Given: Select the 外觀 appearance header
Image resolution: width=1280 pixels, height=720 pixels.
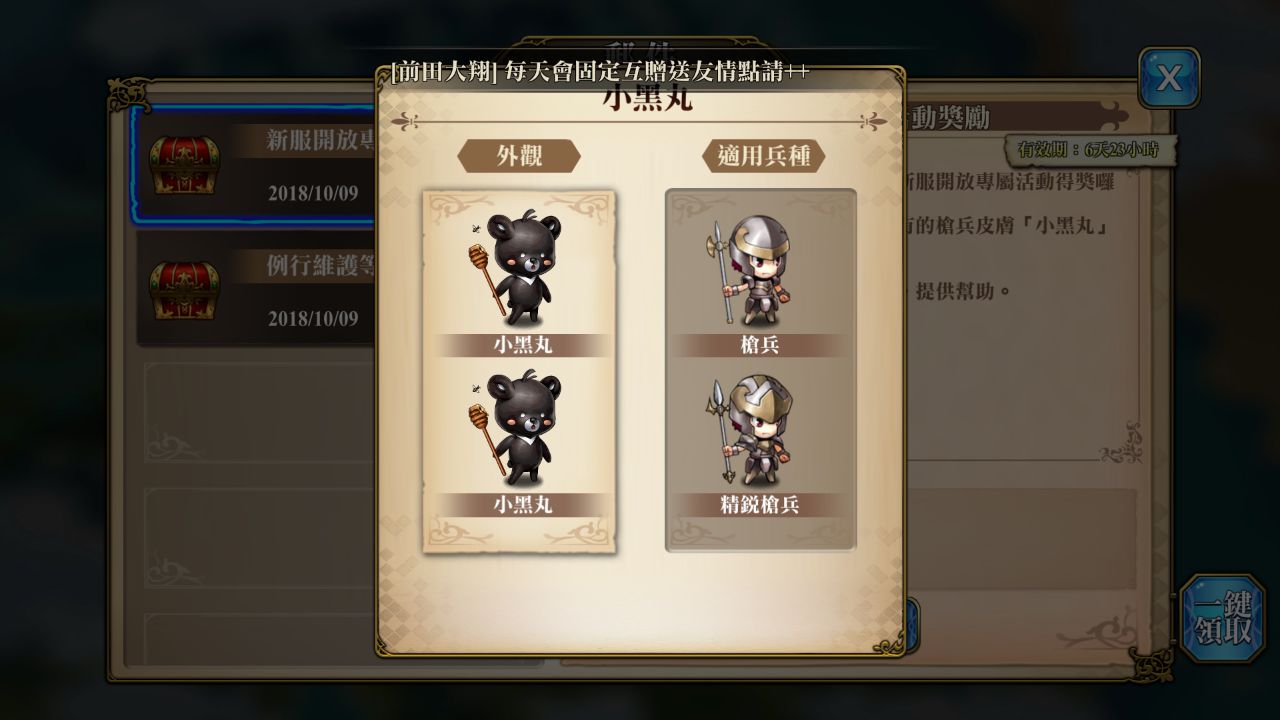Looking at the screenshot, I should tap(519, 156).
